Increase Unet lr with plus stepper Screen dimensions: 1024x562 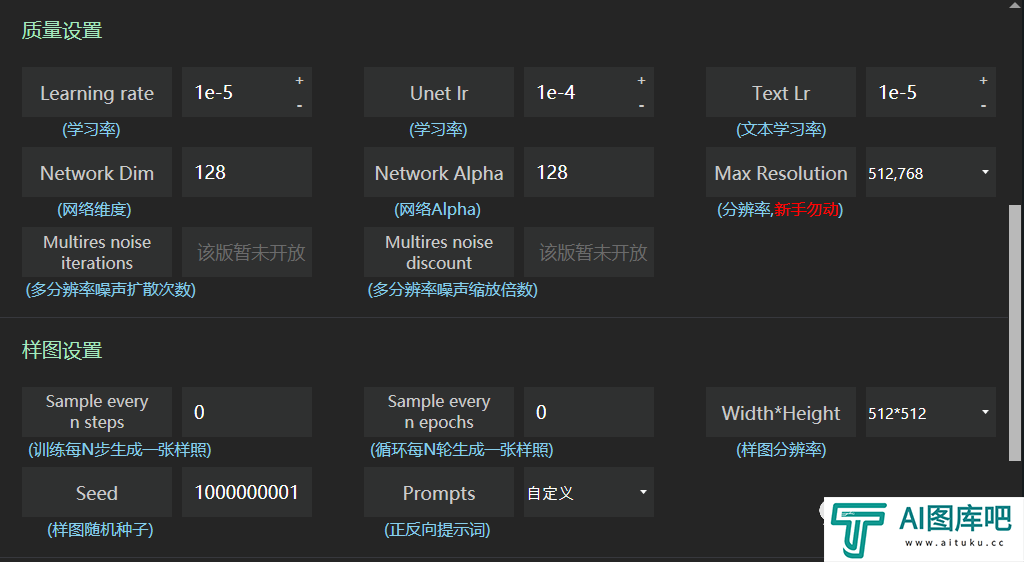(x=641, y=80)
